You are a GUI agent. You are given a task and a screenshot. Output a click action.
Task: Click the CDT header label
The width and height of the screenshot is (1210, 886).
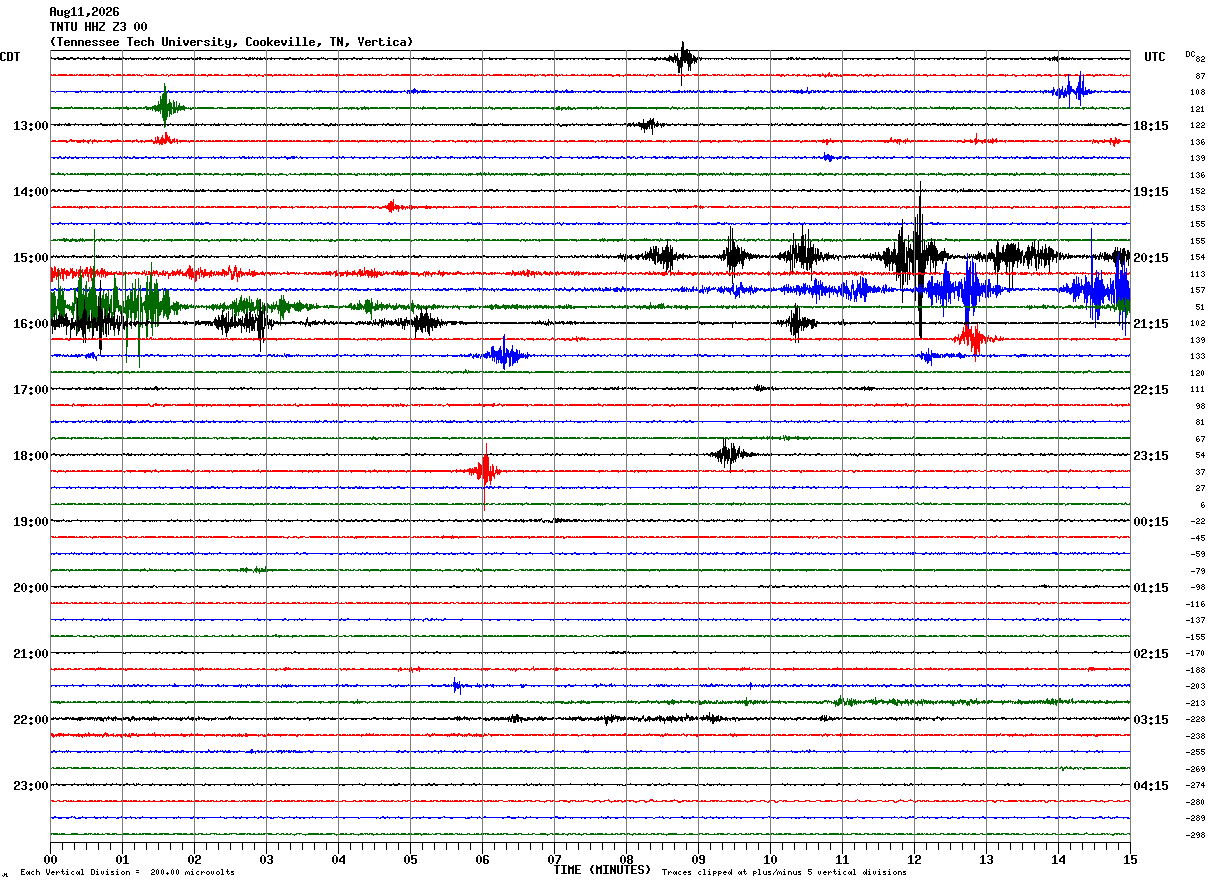pyautogui.click(x=10, y=58)
